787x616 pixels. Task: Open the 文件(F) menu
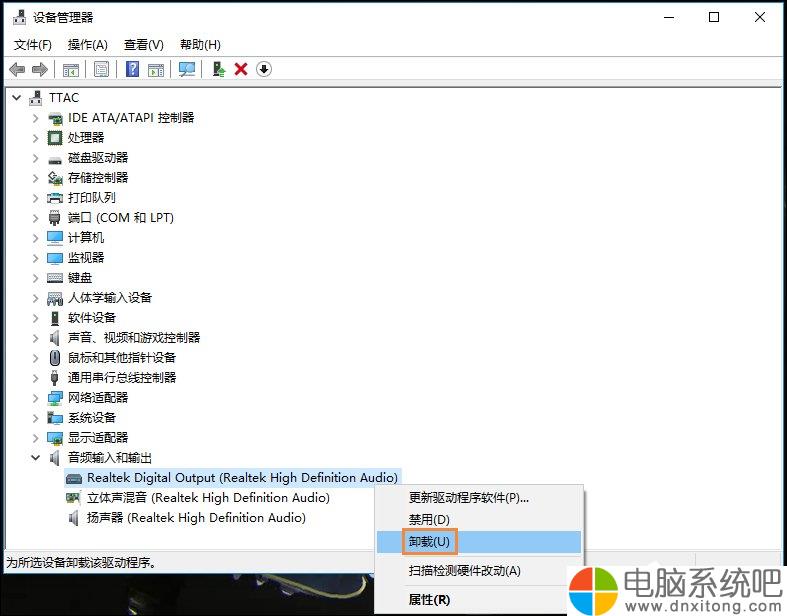click(33, 45)
